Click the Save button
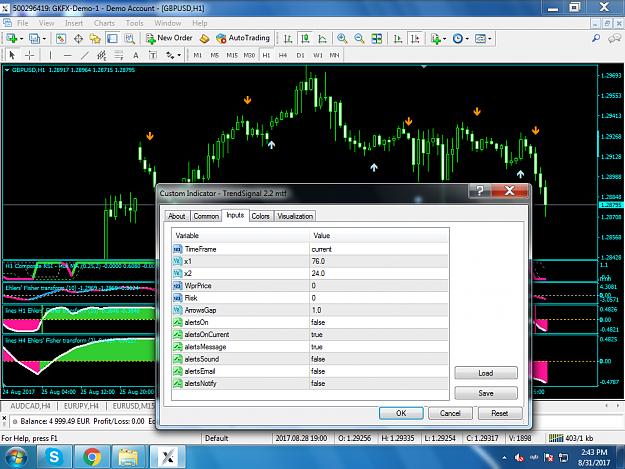The image size is (625, 469). [486, 393]
